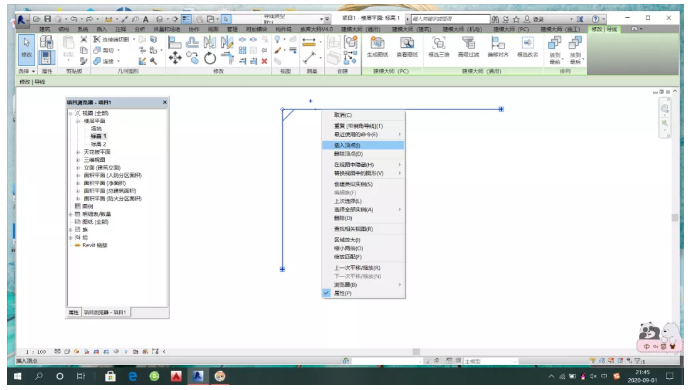The image size is (691, 390).
Task: Open the 选择 panel dropdown
Action: click(26, 71)
